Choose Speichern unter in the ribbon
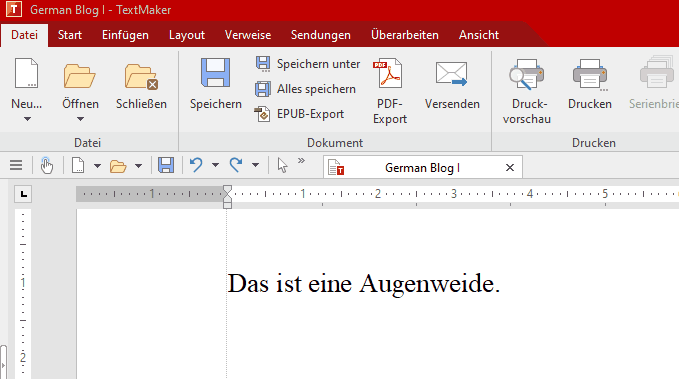Screen dimensions: 679x379 click(x=308, y=64)
